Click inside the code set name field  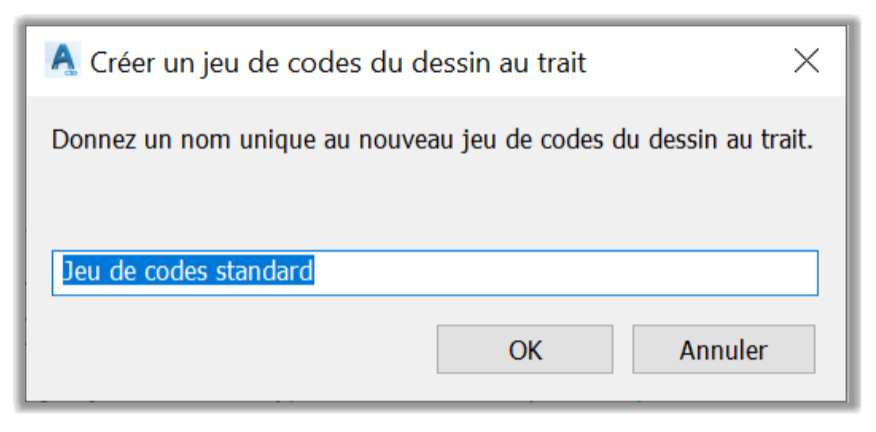[435, 273]
